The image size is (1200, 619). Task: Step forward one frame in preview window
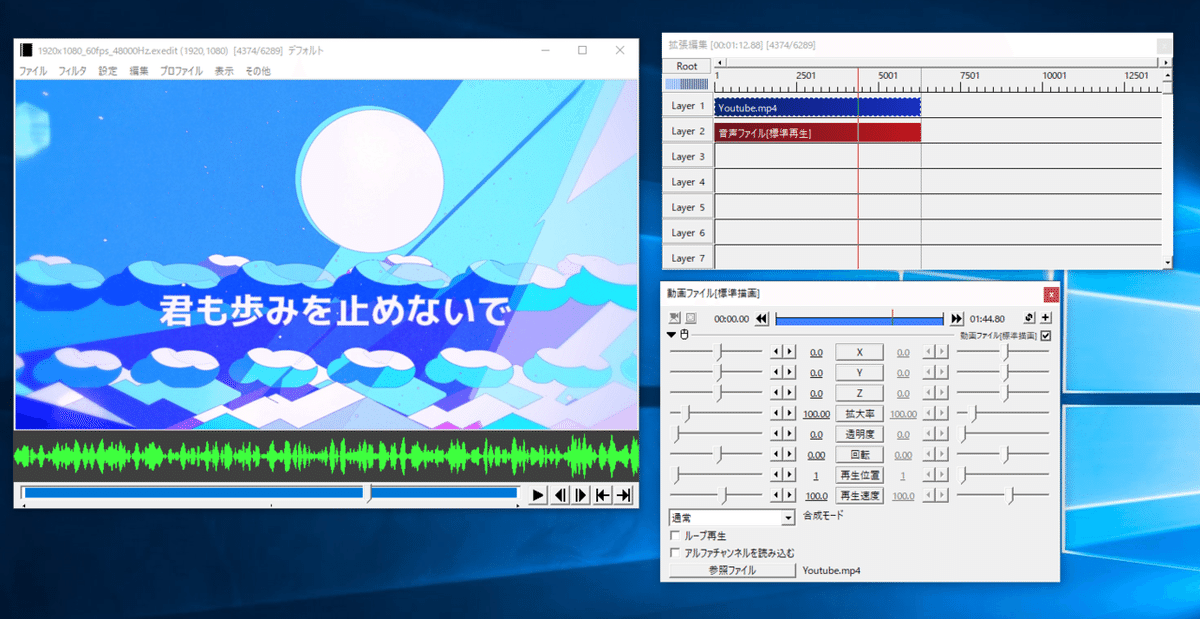click(x=581, y=495)
